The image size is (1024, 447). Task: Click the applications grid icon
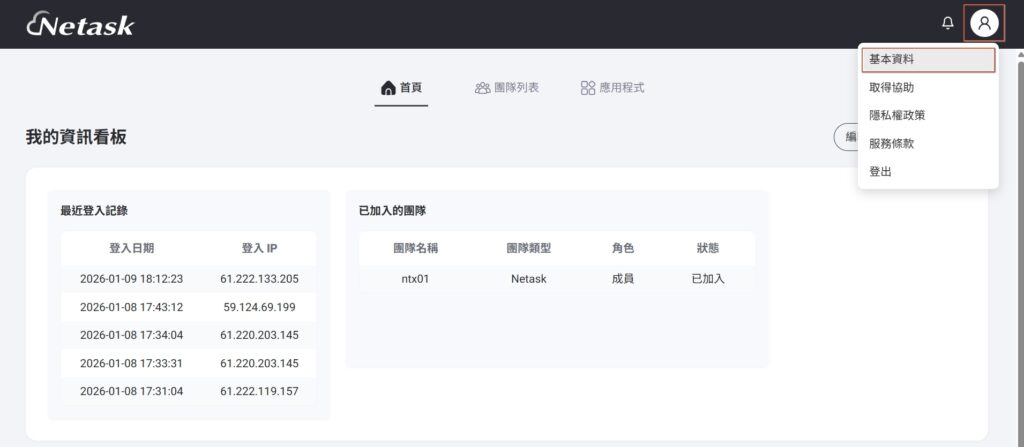pyautogui.click(x=588, y=88)
